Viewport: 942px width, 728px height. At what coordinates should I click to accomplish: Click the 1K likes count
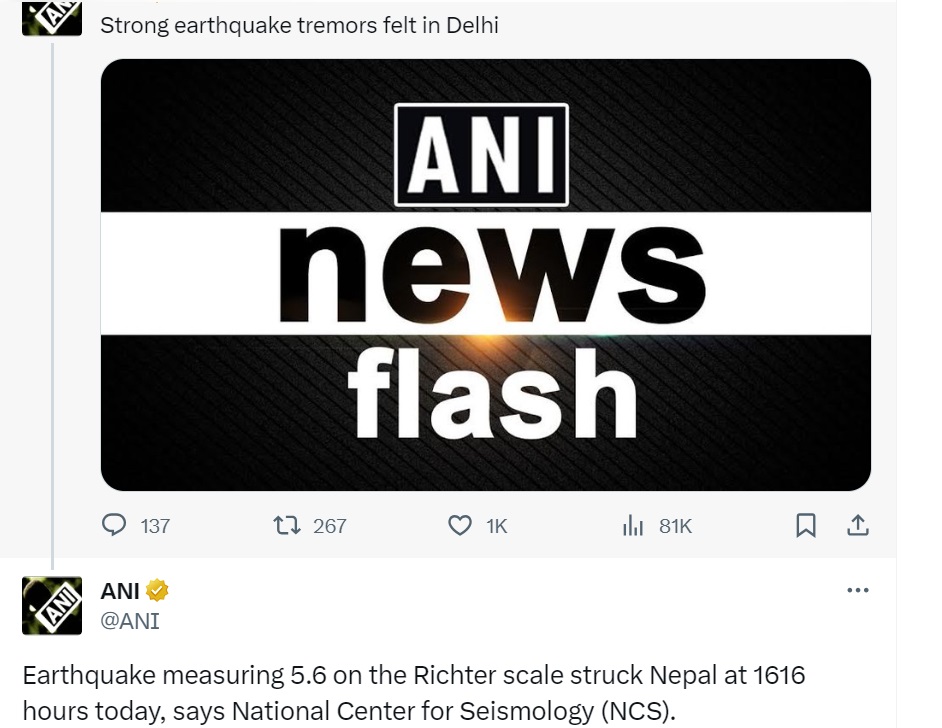click(x=497, y=526)
